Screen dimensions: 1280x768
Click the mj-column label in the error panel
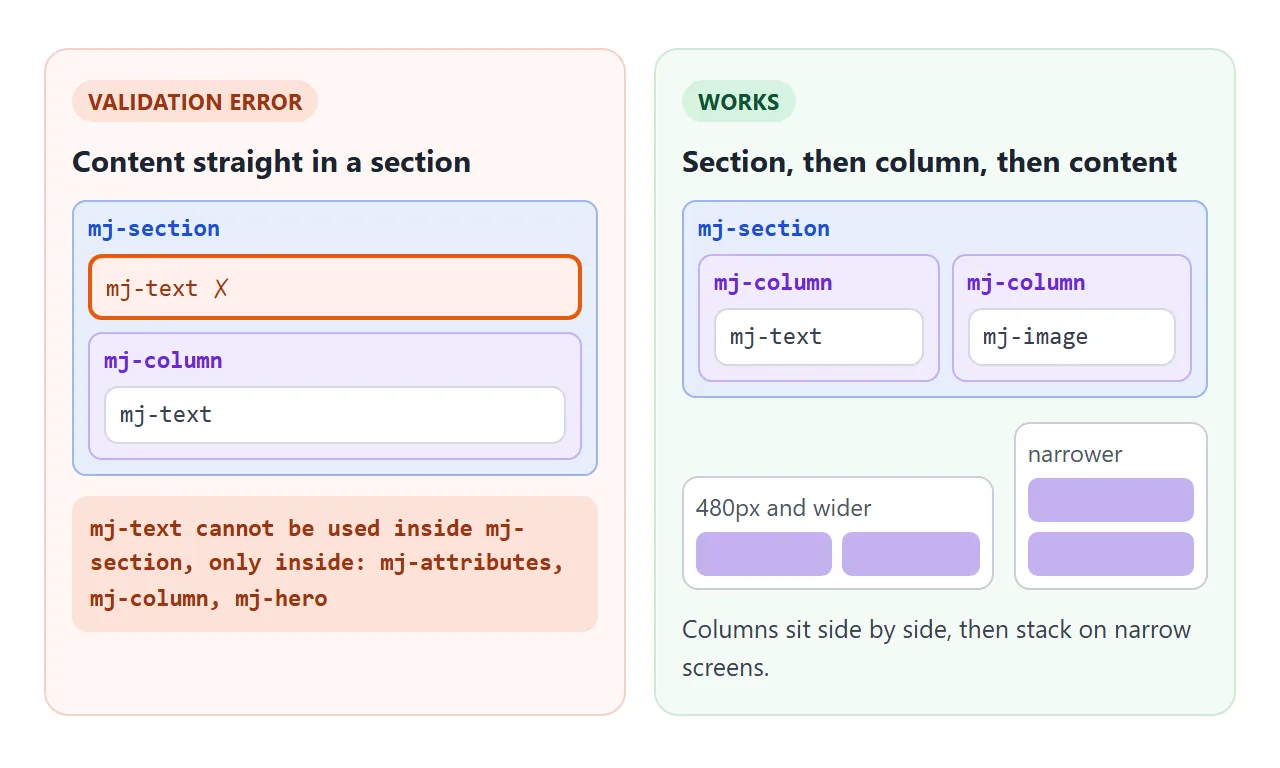tap(163, 361)
